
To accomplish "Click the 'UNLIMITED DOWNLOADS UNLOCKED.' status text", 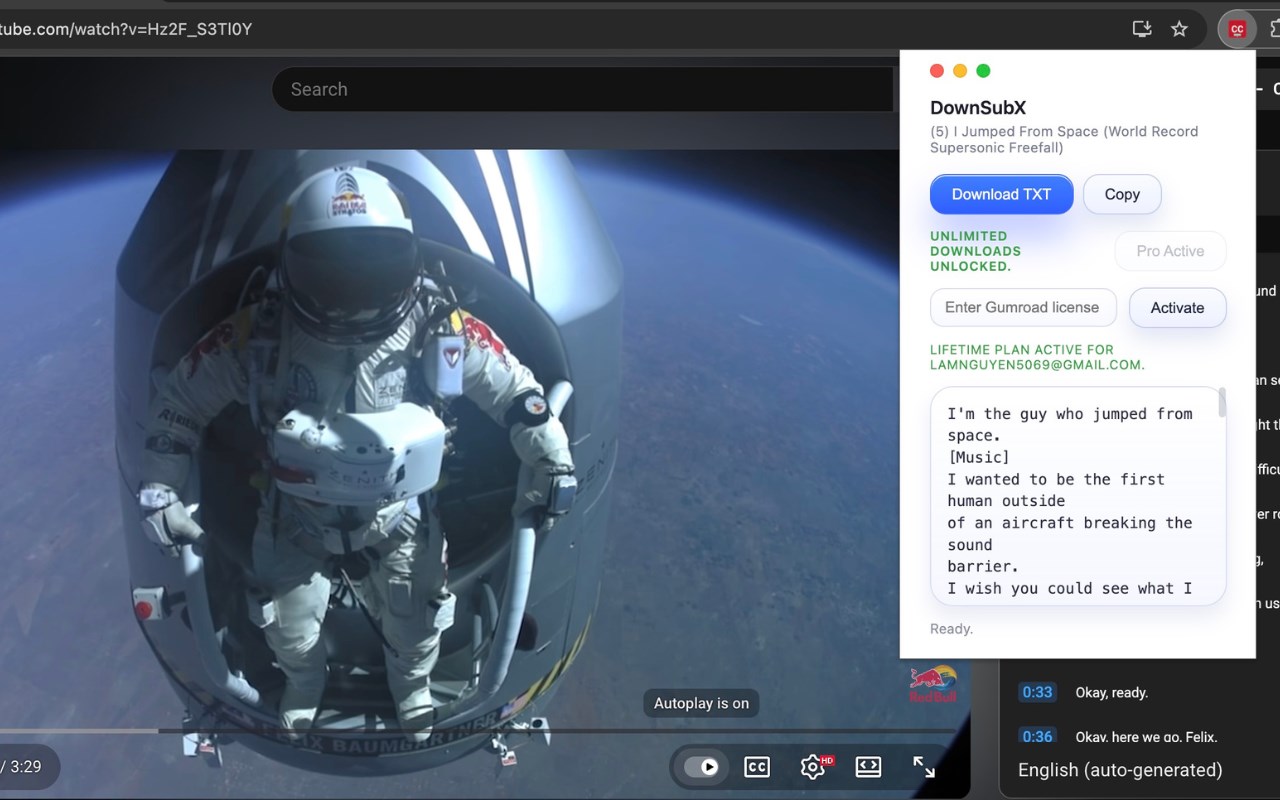I will click(976, 251).
